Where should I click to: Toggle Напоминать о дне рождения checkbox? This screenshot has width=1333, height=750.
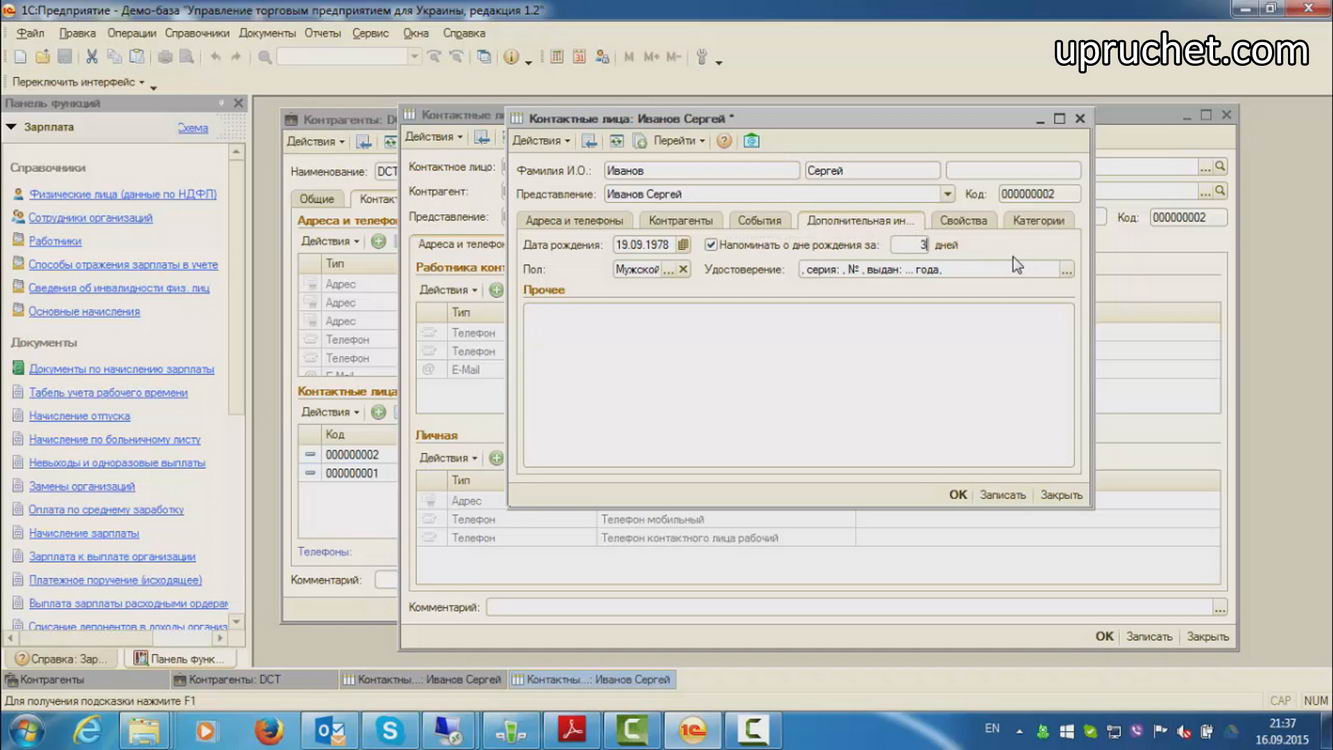[x=711, y=244]
